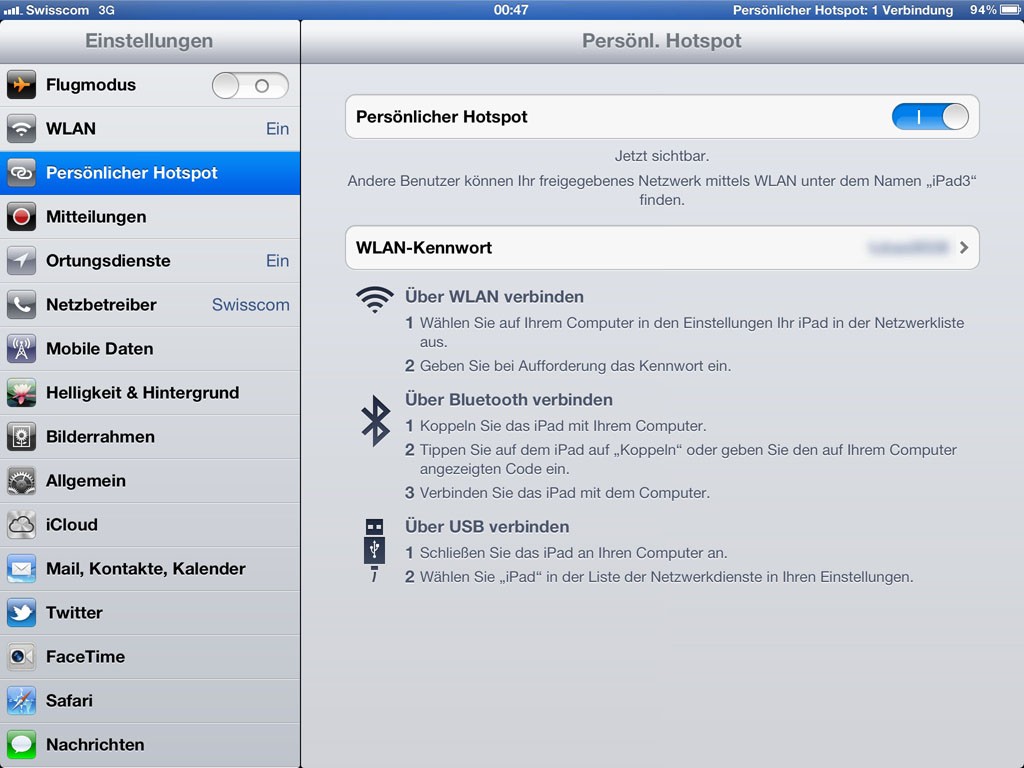
Task: Open WLAN settings showing Ein
Action: (x=150, y=129)
